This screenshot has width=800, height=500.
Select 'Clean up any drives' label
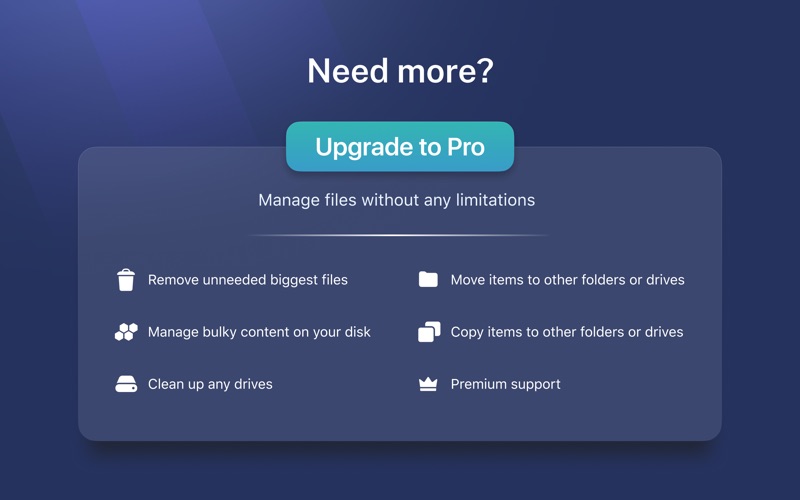(x=210, y=384)
